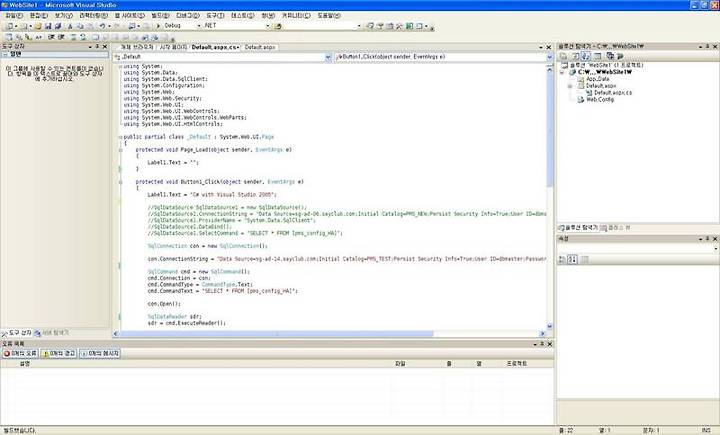Toggle auto-hide pin on Properties panel
The image size is (720, 435).
pyautogui.click(x=708, y=238)
